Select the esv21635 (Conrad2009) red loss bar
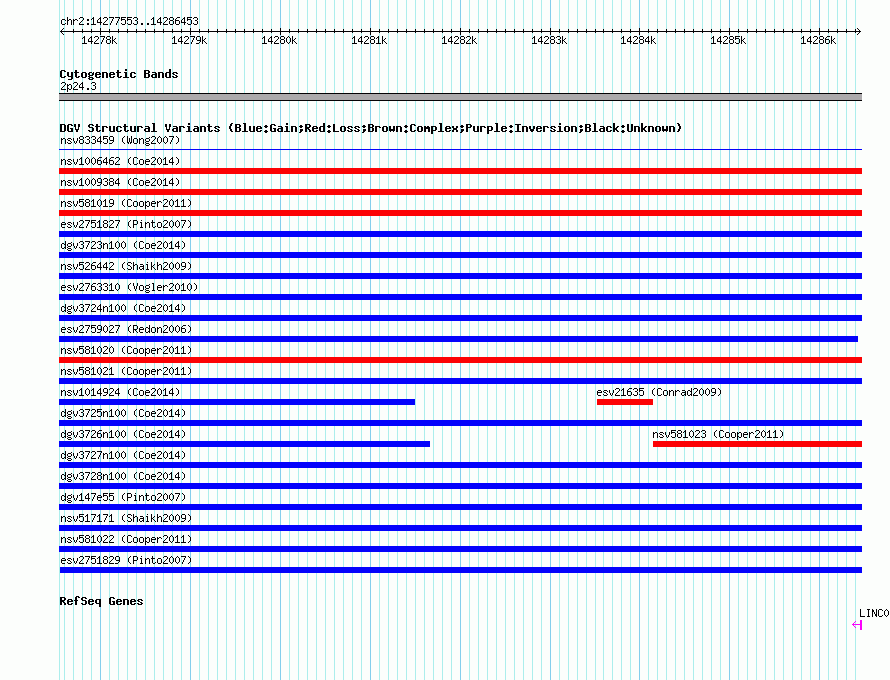Image resolution: width=890 pixels, height=680 pixels. click(x=625, y=402)
